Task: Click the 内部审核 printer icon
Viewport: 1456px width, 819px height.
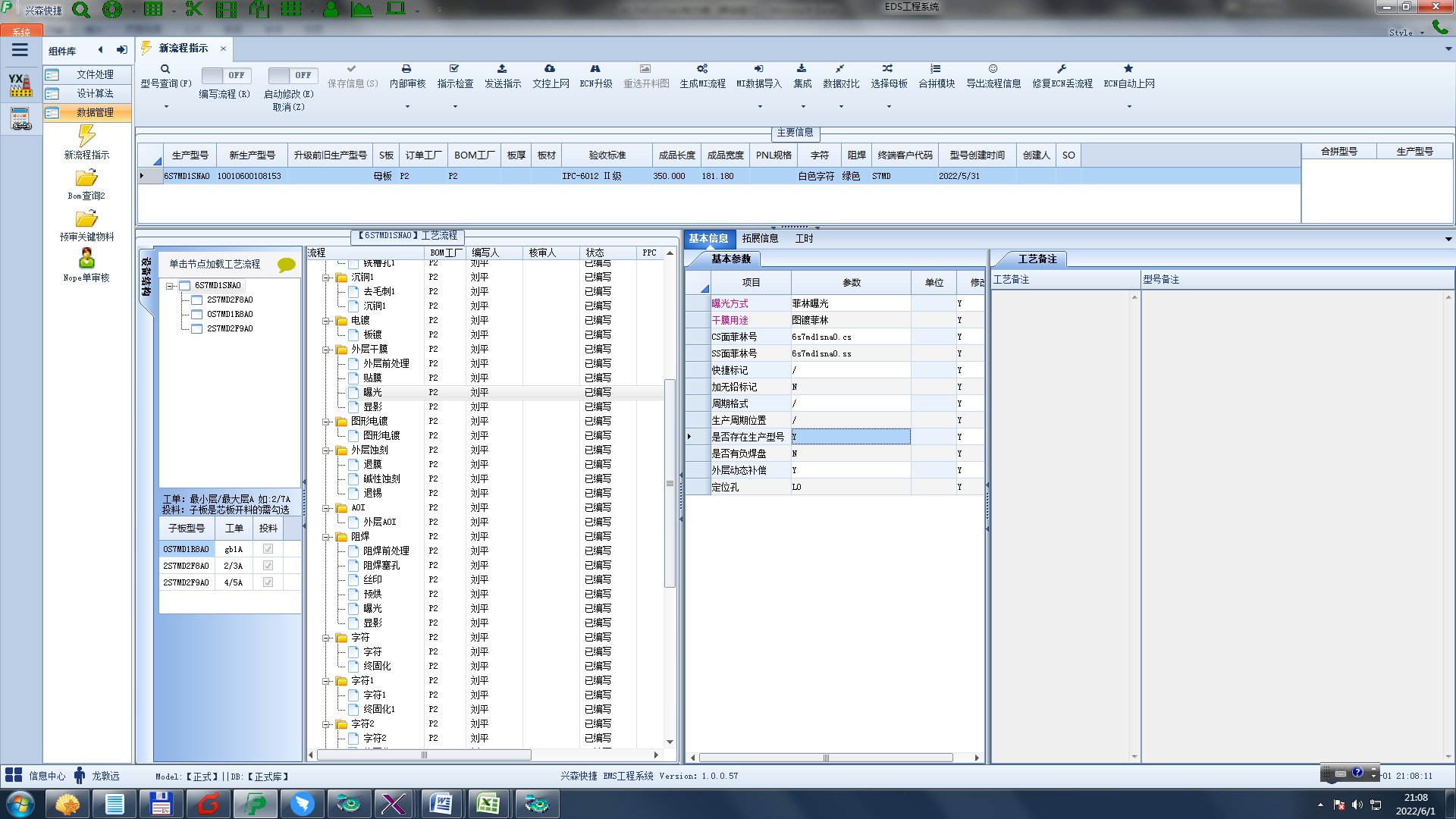Action: point(406,69)
